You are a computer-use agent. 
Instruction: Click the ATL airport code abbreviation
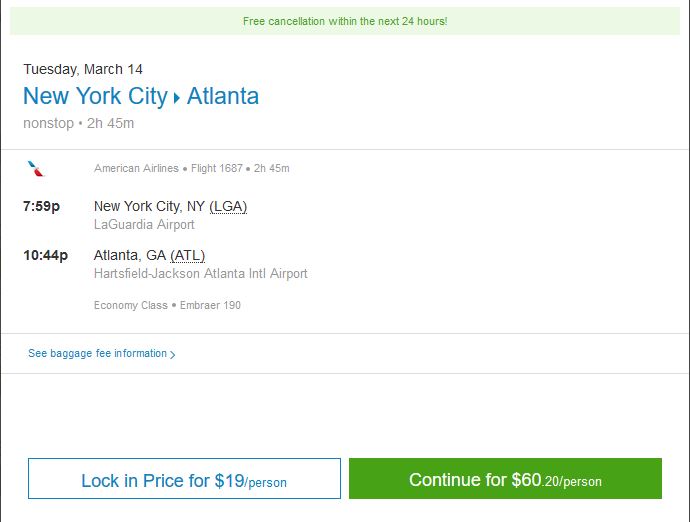188,255
